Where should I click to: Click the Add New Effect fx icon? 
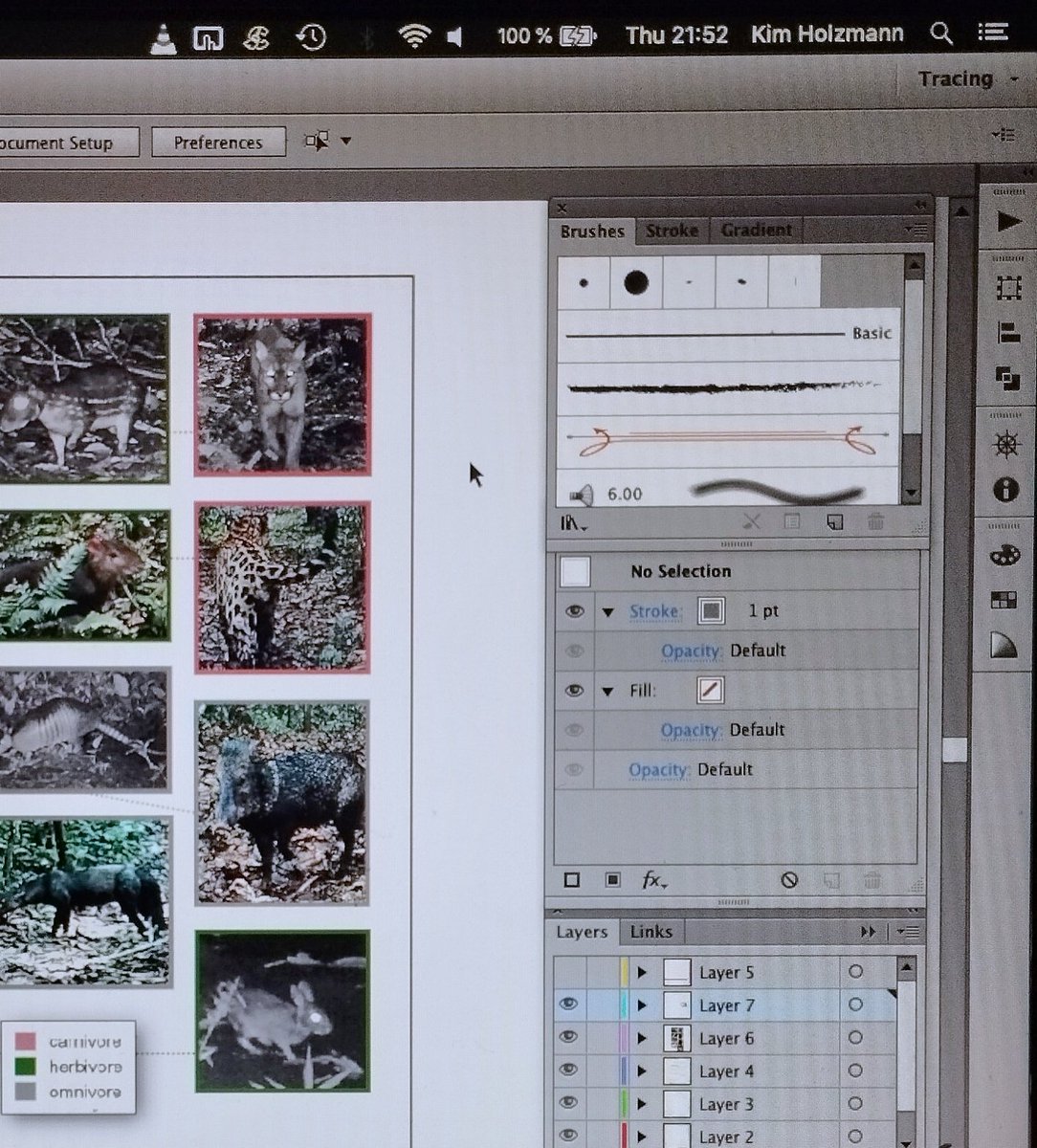pyautogui.click(x=653, y=880)
